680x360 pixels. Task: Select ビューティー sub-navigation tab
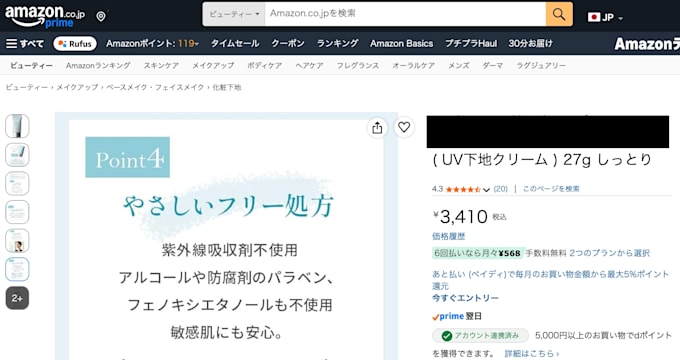(31, 65)
